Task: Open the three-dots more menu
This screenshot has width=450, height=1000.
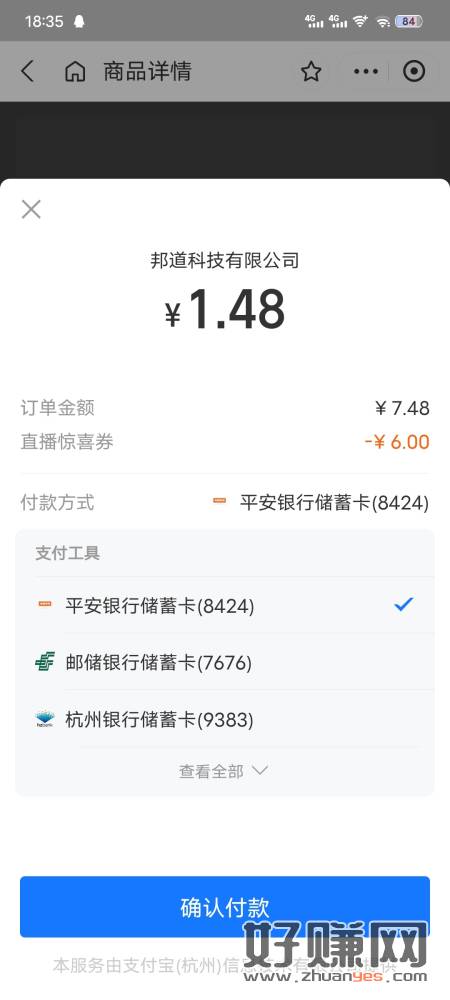Action: coord(366,71)
